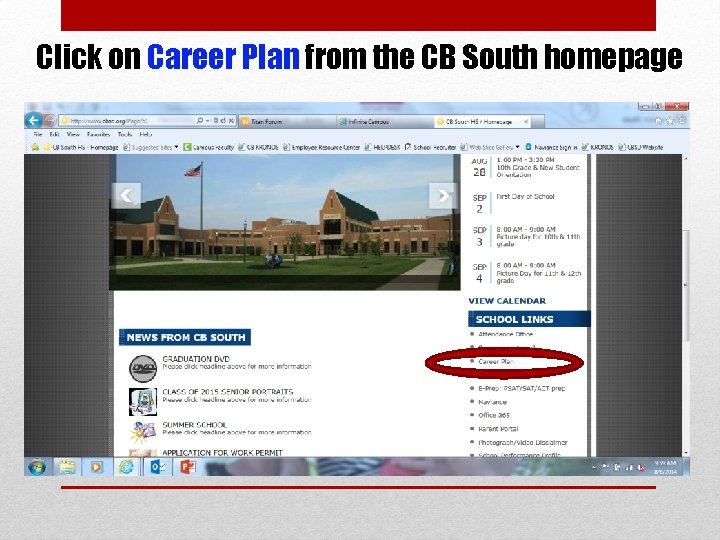Open File Explorer folder icon in taskbar
720x540 pixels.
coord(67,467)
